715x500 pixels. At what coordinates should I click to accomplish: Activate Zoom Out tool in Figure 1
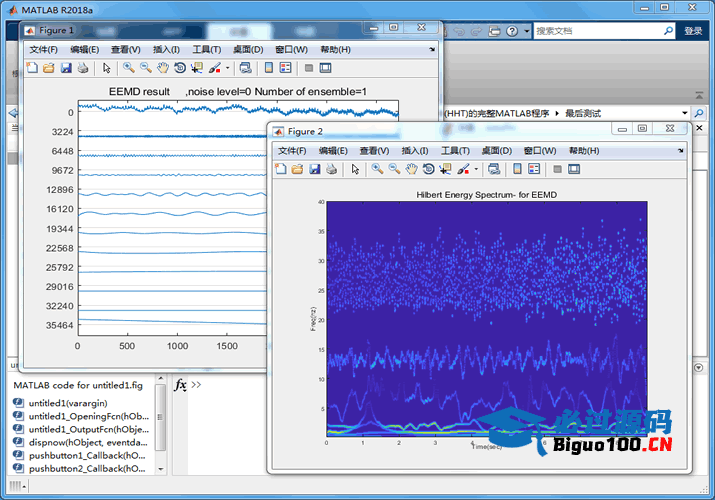point(145,68)
